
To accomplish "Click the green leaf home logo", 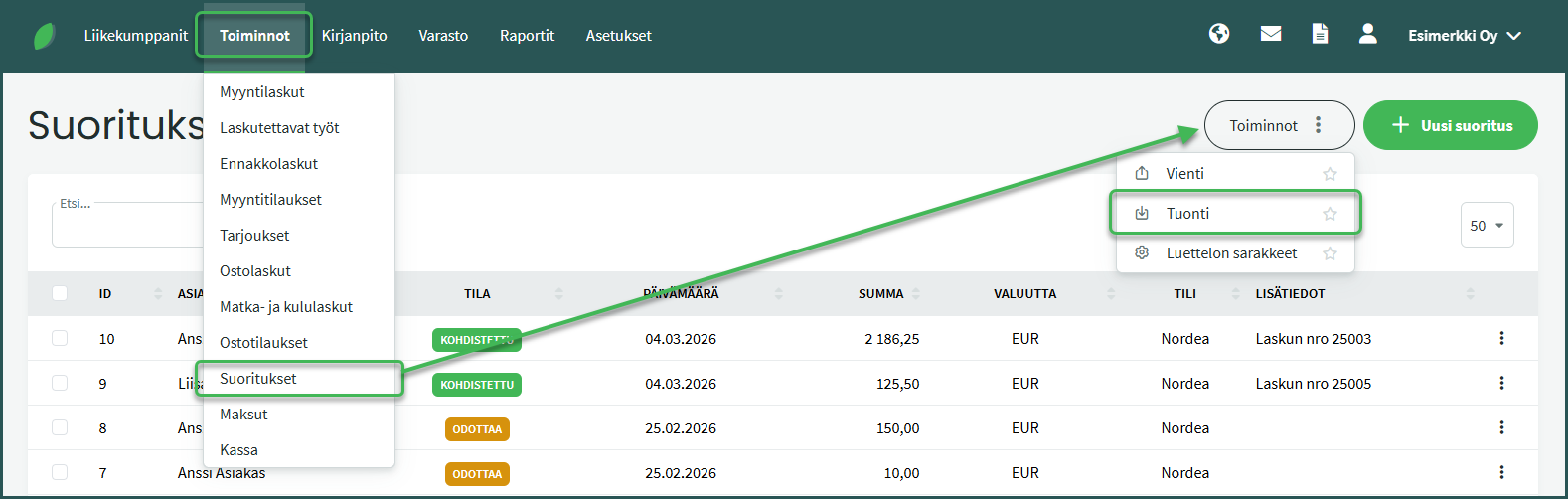I will 45,36.
